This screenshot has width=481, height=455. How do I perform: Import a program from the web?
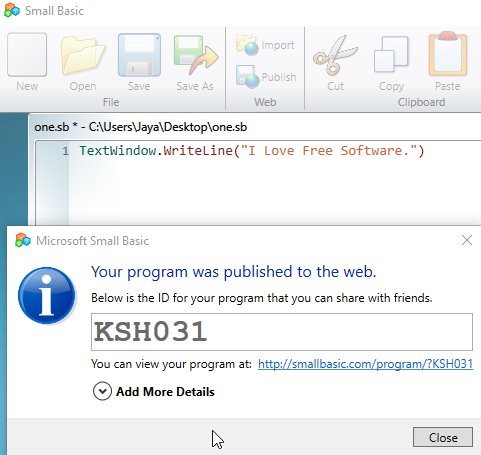point(265,45)
